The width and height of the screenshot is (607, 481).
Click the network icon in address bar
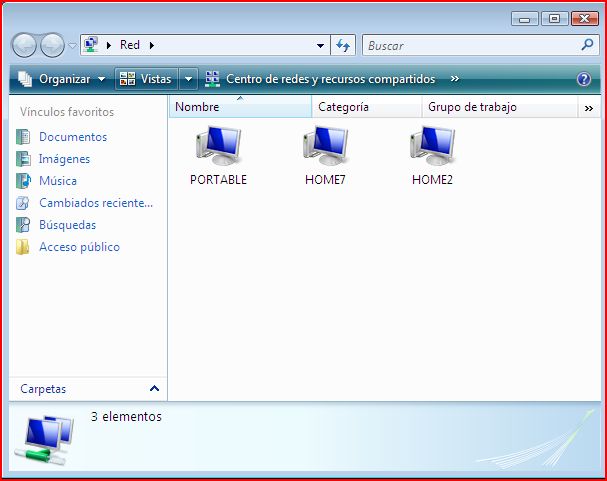91,45
